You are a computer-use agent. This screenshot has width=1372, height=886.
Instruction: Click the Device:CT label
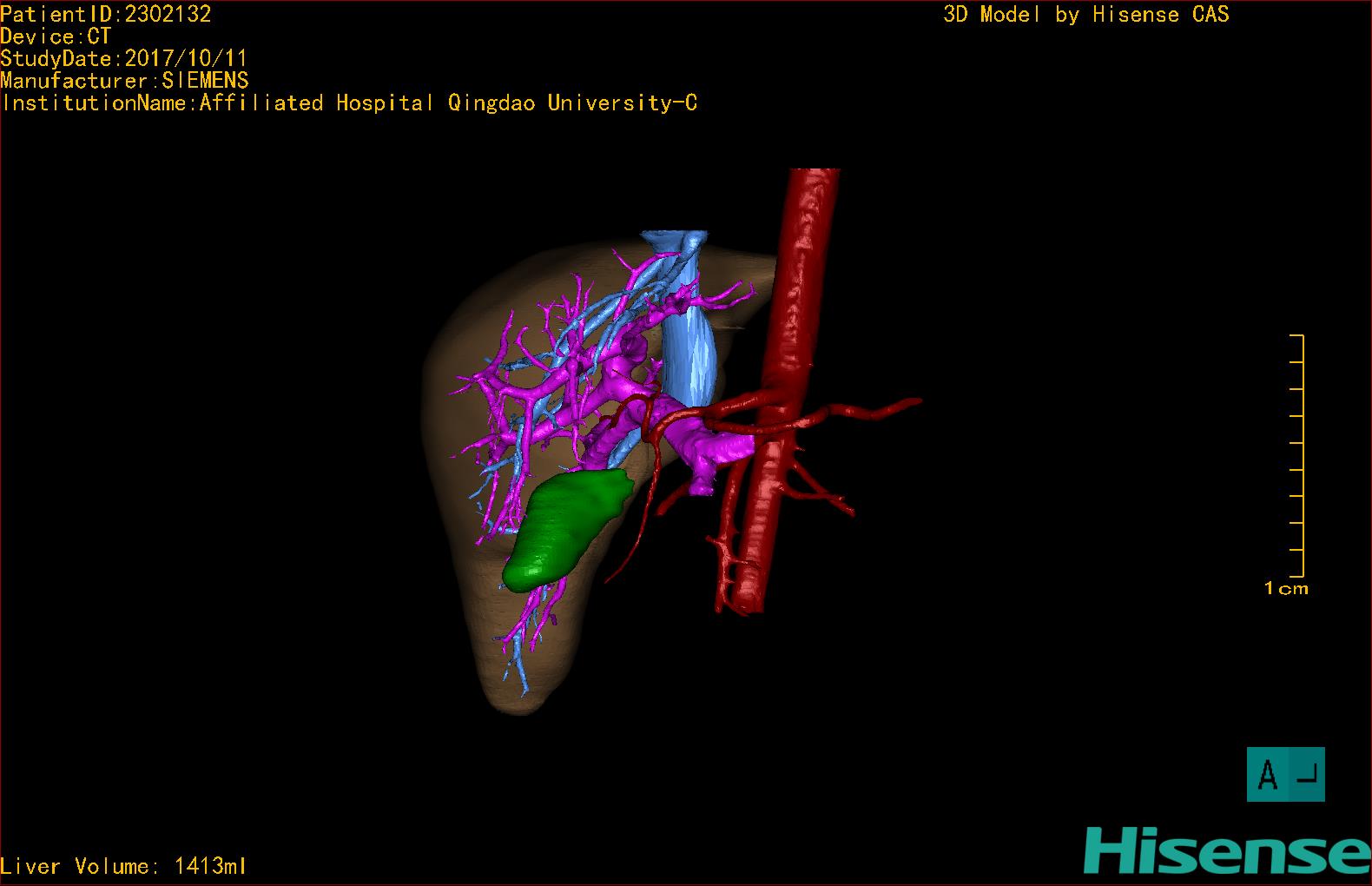[56, 36]
